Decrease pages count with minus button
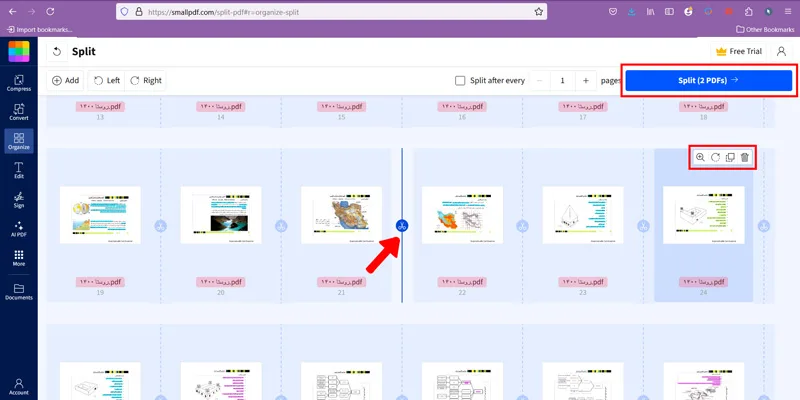The width and height of the screenshot is (800, 400). click(x=540, y=81)
